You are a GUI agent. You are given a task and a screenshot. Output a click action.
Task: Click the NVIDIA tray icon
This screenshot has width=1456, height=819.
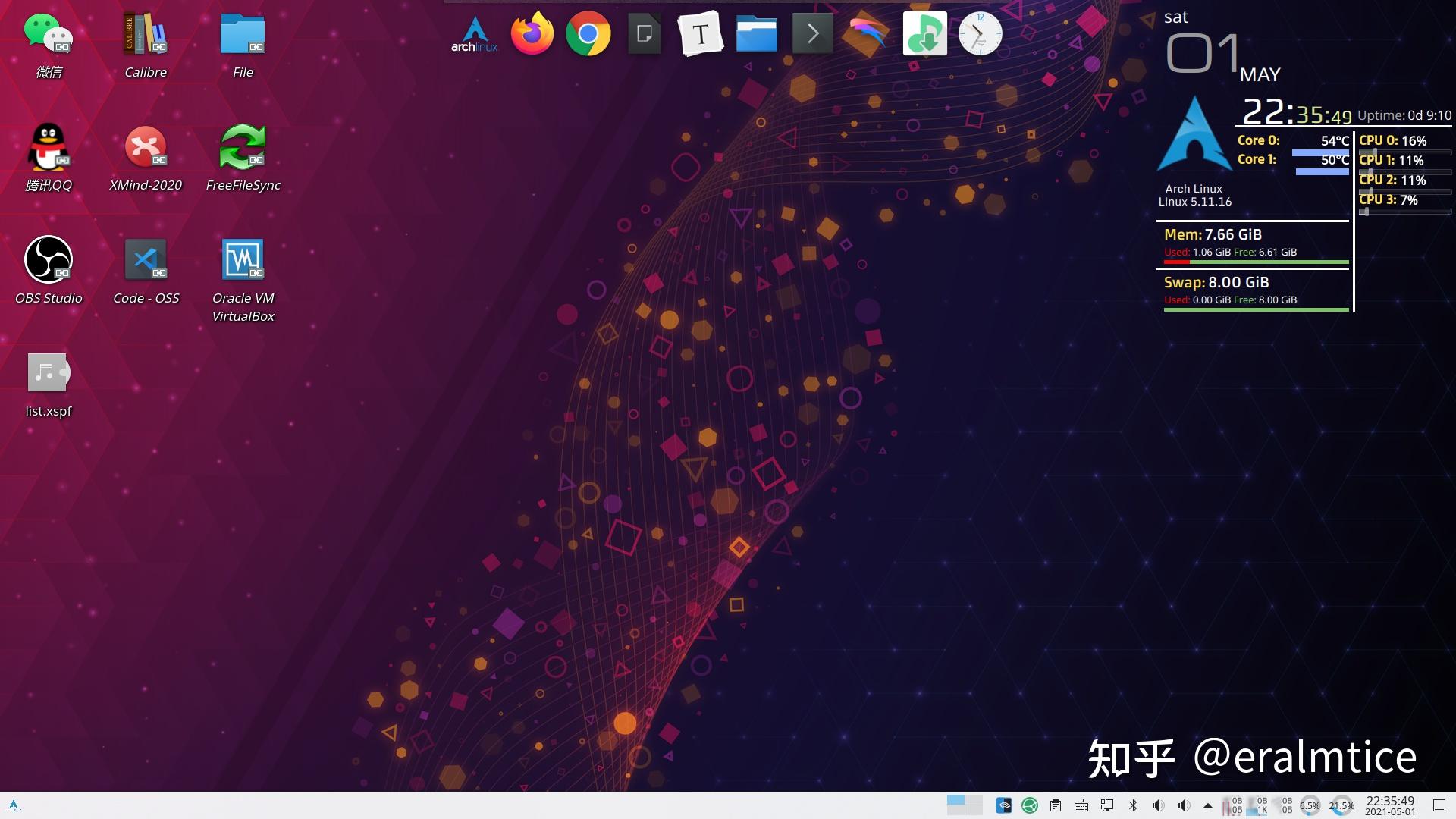(x=1004, y=805)
